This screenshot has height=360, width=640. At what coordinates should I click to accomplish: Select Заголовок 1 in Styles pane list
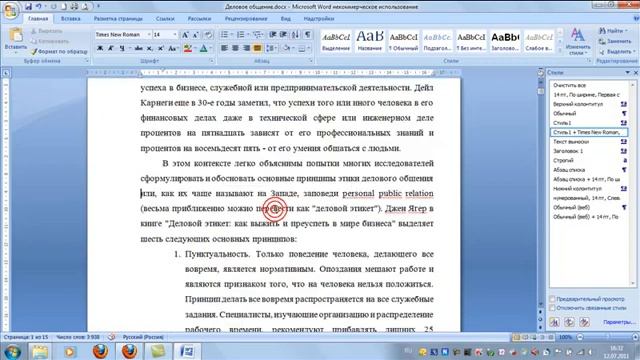click(590, 151)
